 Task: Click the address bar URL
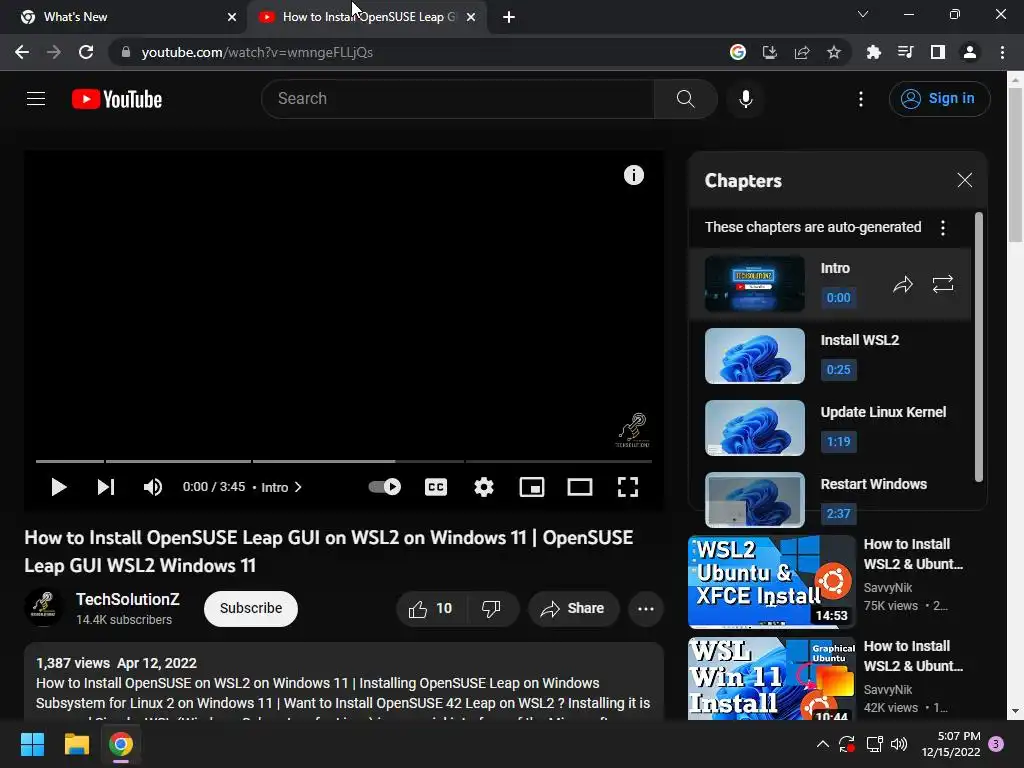click(x=257, y=52)
